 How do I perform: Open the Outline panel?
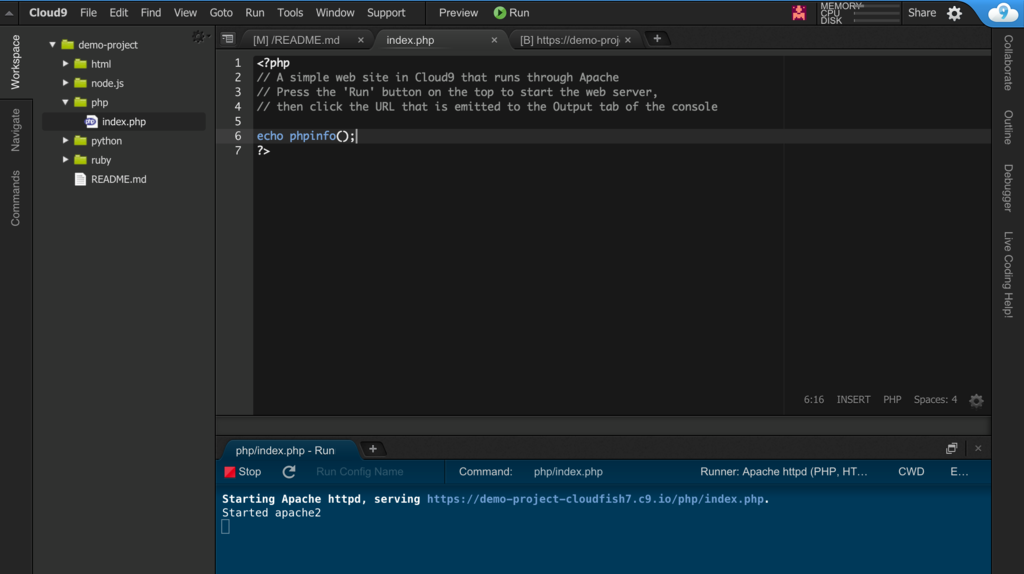pyautogui.click(x=1008, y=127)
